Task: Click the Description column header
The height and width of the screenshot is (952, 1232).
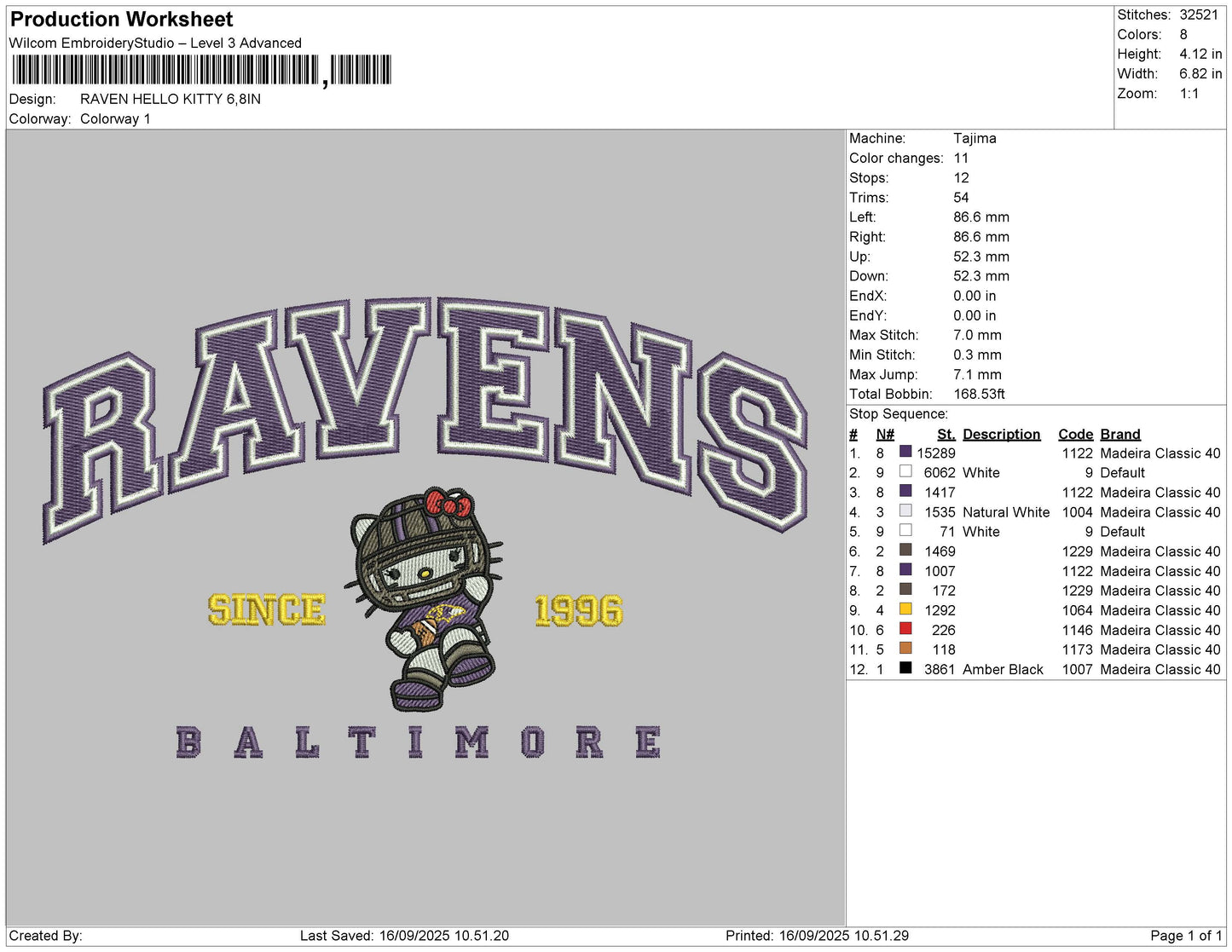Action: click(x=1001, y=434)
